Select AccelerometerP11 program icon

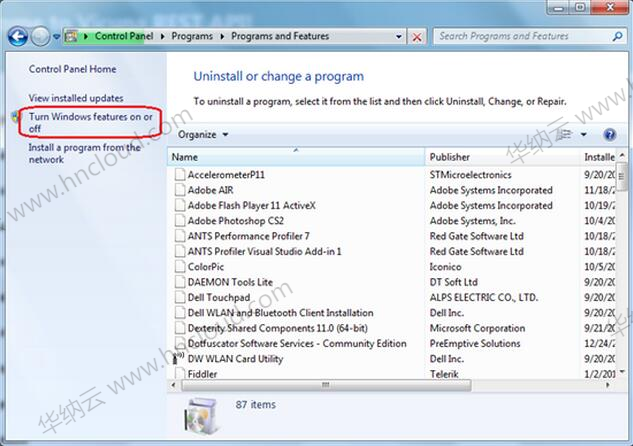[x=180, y=175]
